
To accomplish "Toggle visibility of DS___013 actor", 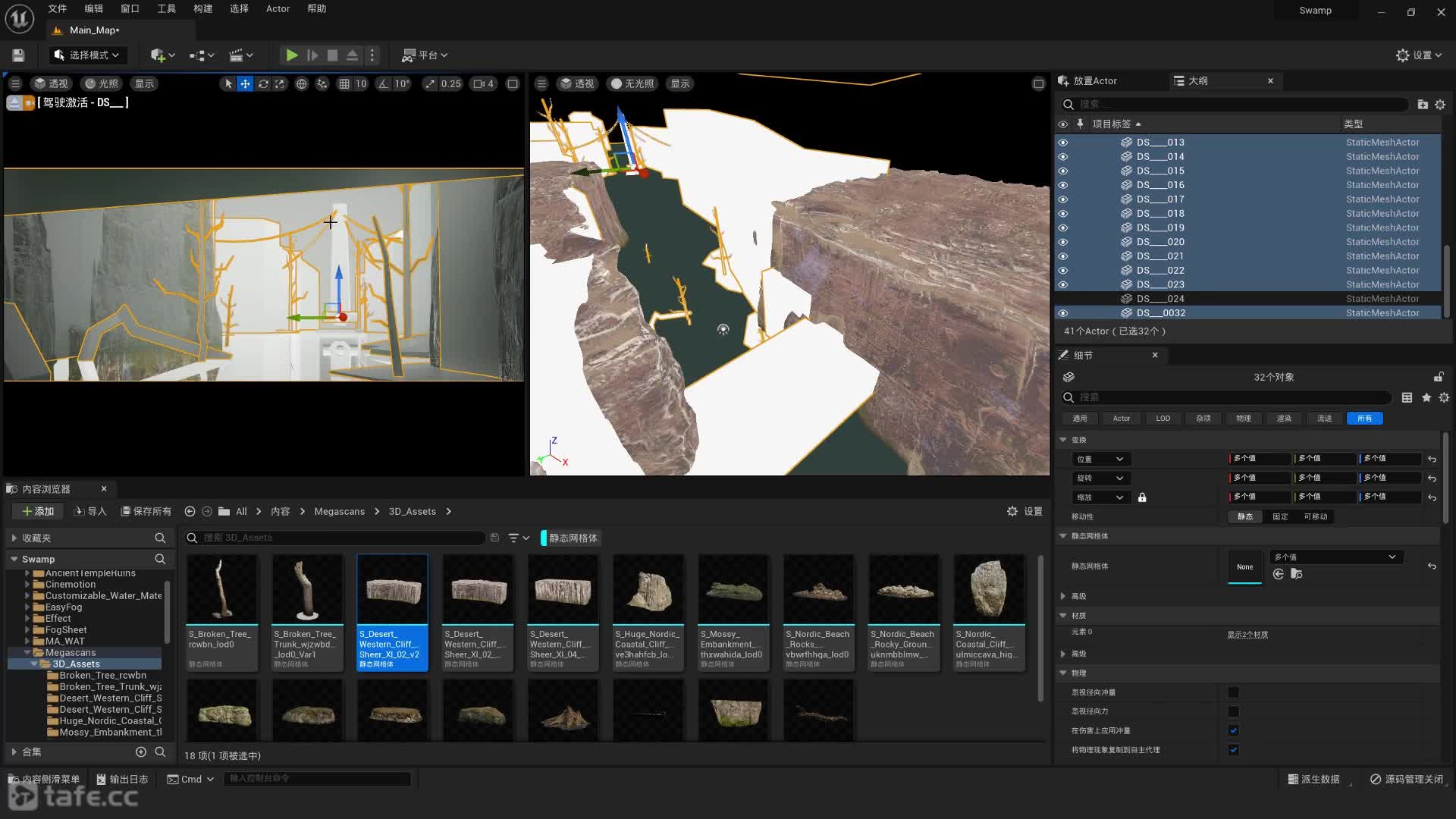I will [1062, 143].
